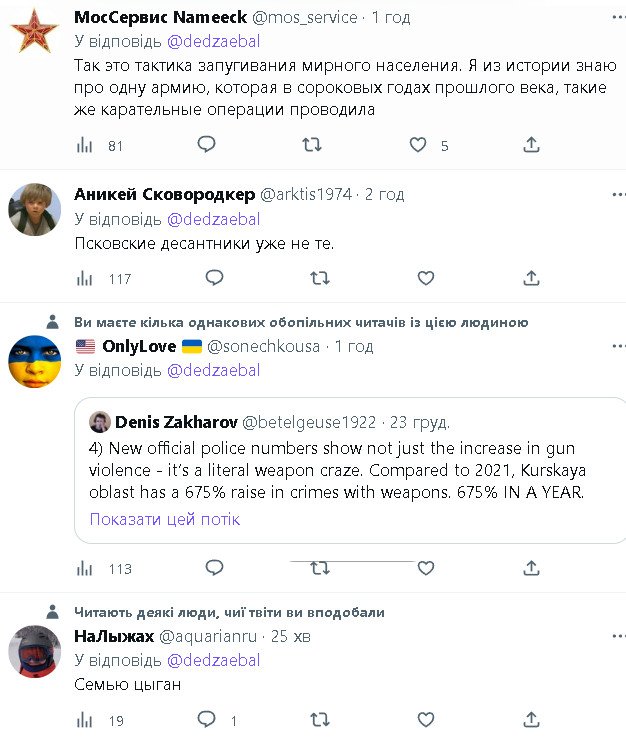
Task: Open 'Показати цей потік' thread link
Action: tap(165, 519)
